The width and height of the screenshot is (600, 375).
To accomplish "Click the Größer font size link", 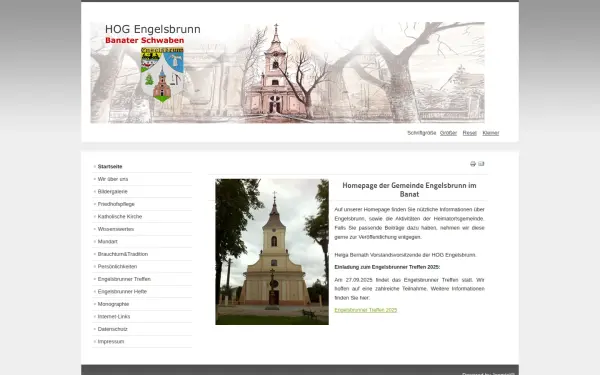I will pyautogui.click(x=448, y=133).
